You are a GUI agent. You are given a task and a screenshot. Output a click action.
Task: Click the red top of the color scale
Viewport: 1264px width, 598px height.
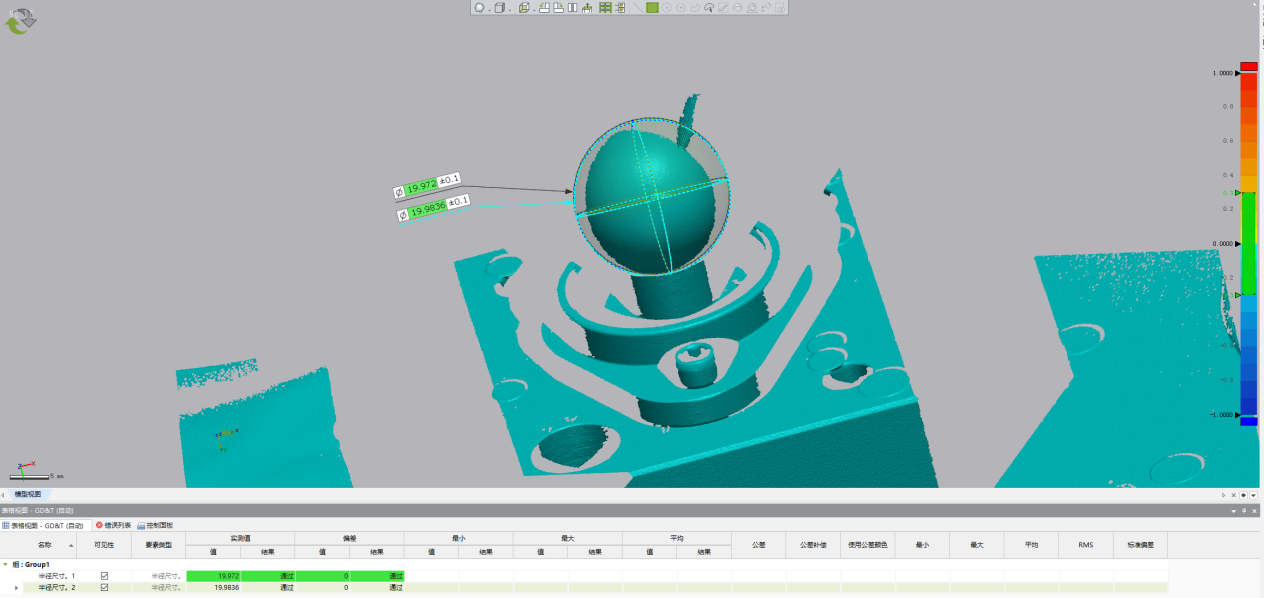(x=1248, y=65)
